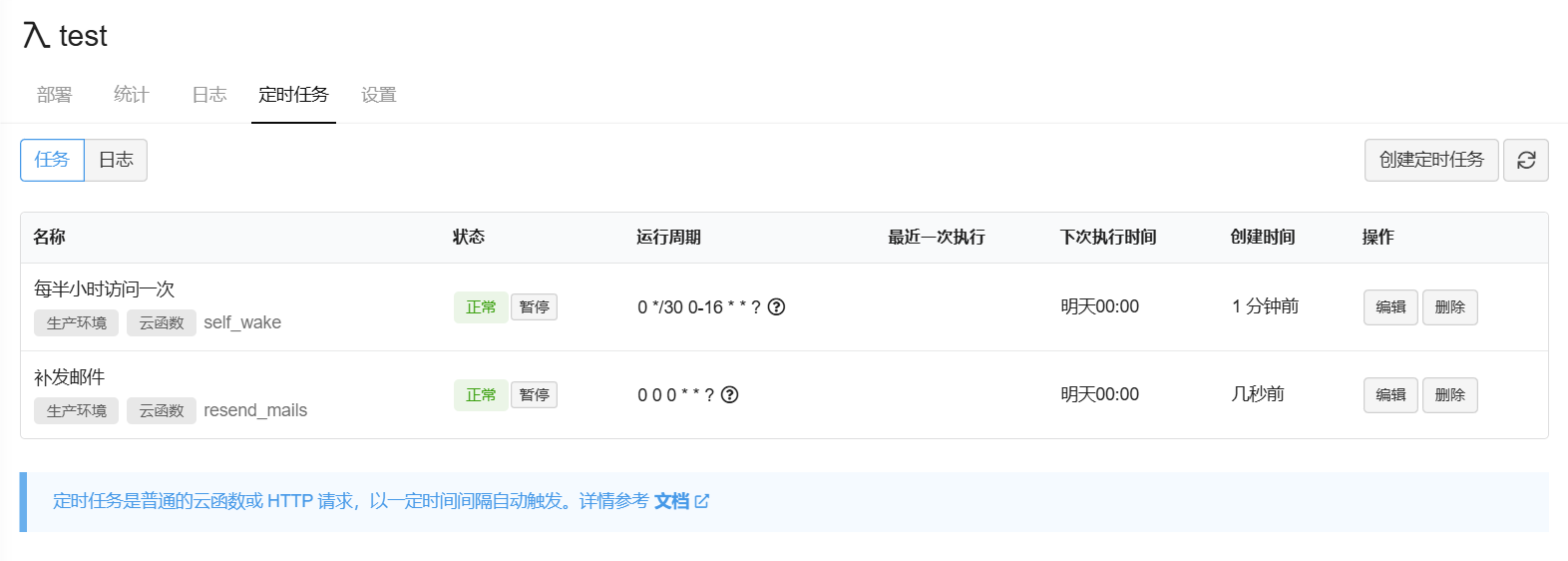Click the lambda logo beside test
The image size is (1568, 561).
(36, 35)
